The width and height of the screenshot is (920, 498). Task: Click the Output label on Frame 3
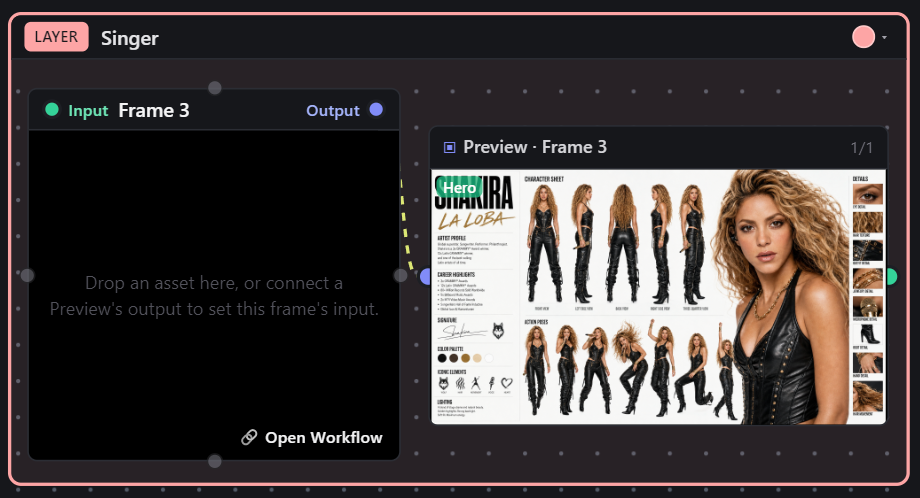(x=333, y=110)
